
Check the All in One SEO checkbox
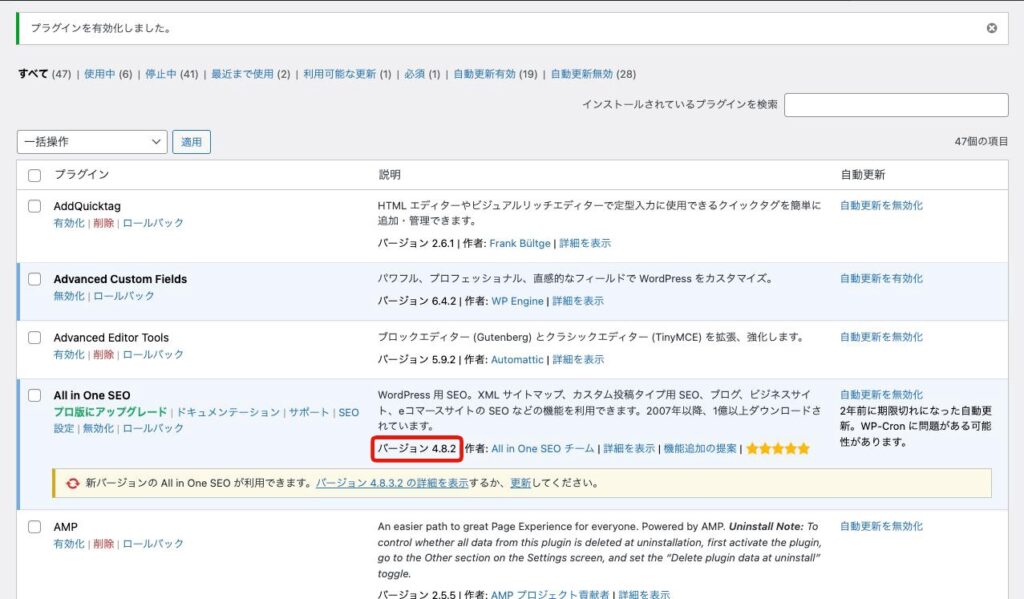35,395
